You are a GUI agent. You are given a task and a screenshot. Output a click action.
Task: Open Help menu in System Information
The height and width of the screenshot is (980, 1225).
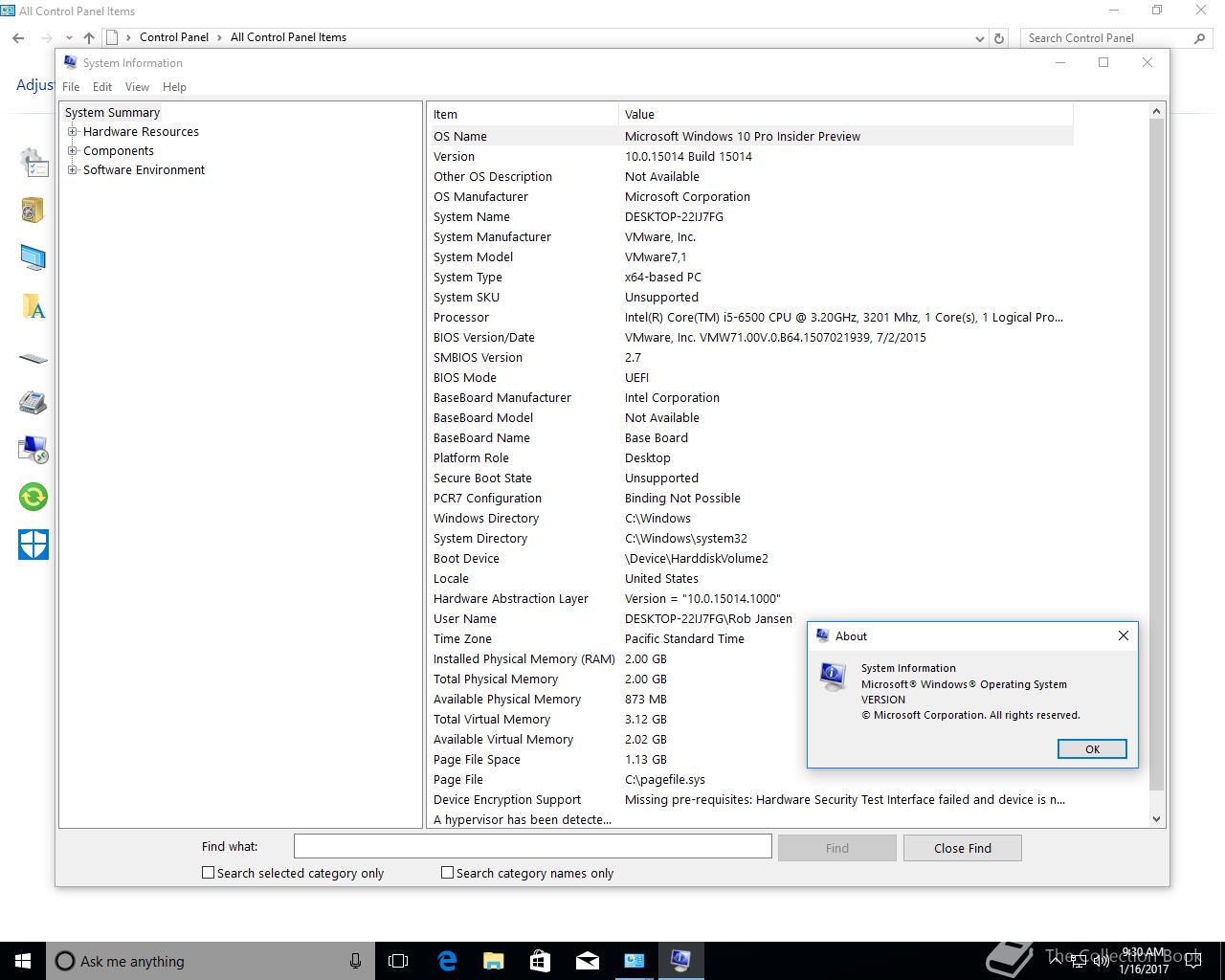[x=174, y=87]
